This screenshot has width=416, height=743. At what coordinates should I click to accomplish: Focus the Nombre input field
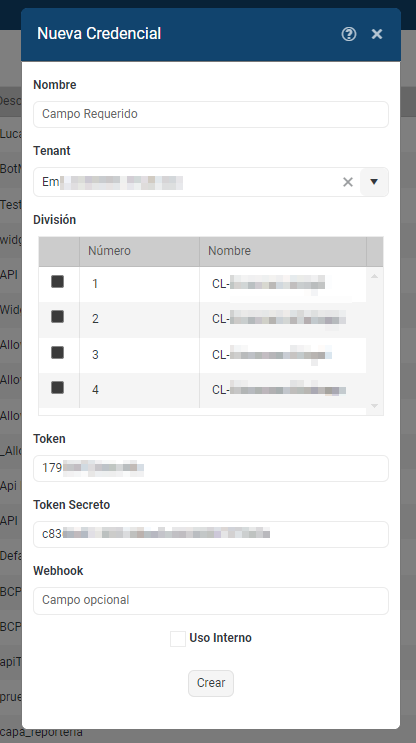[x=211, y=114]
